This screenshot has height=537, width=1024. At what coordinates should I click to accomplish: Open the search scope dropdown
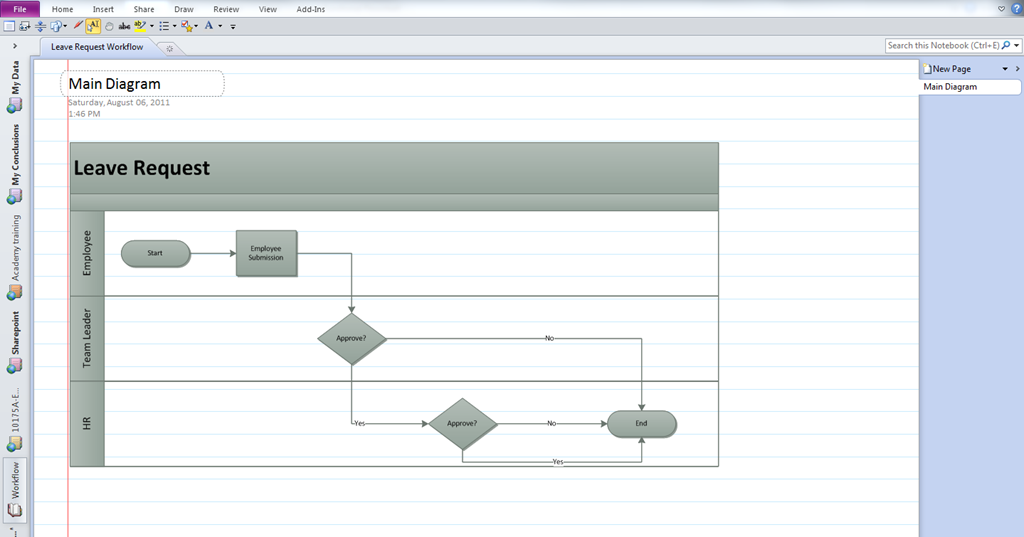[1017, 46]
